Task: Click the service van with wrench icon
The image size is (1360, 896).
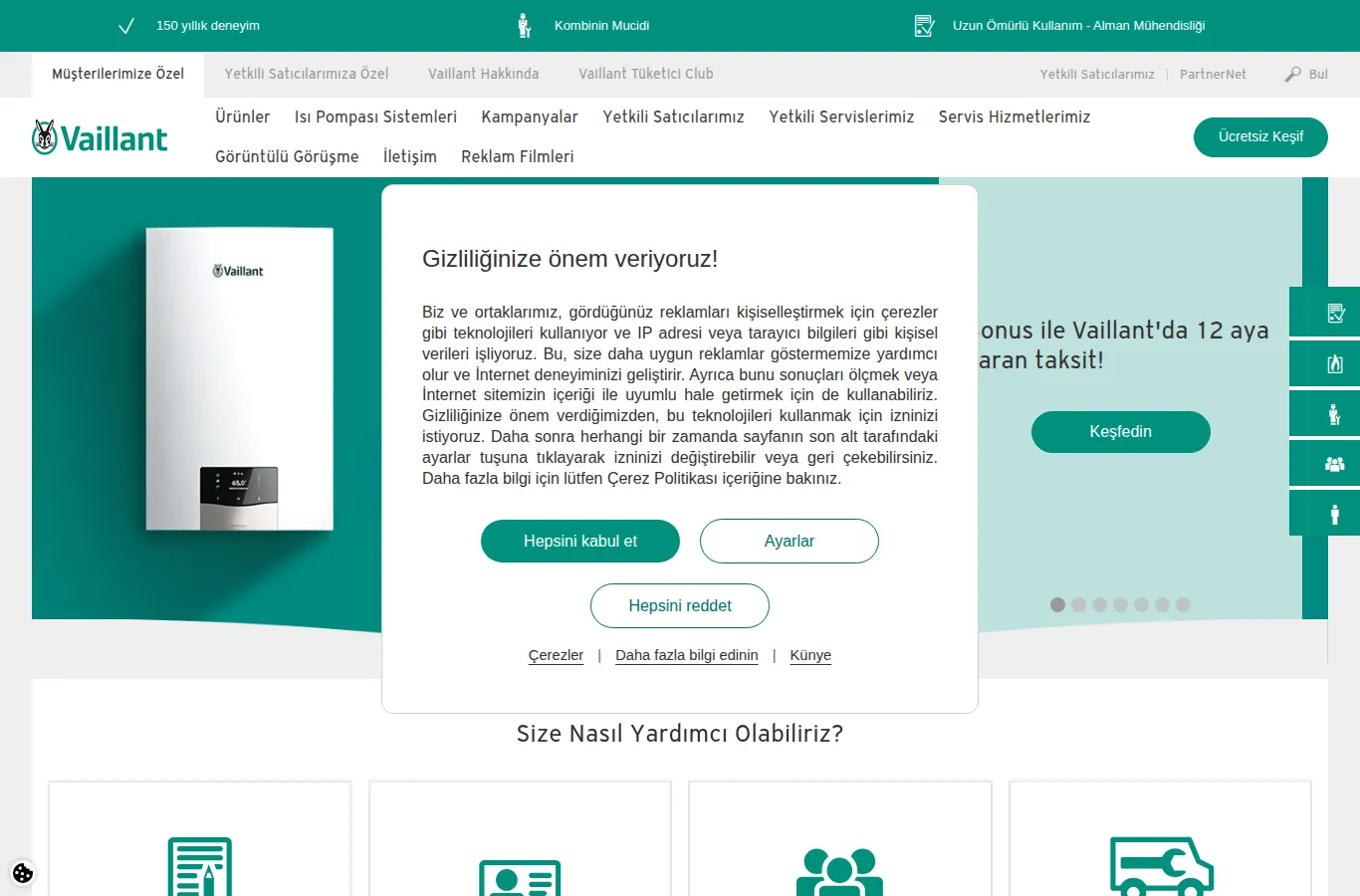Action: pyautogui.click(x=1161, y=867)
